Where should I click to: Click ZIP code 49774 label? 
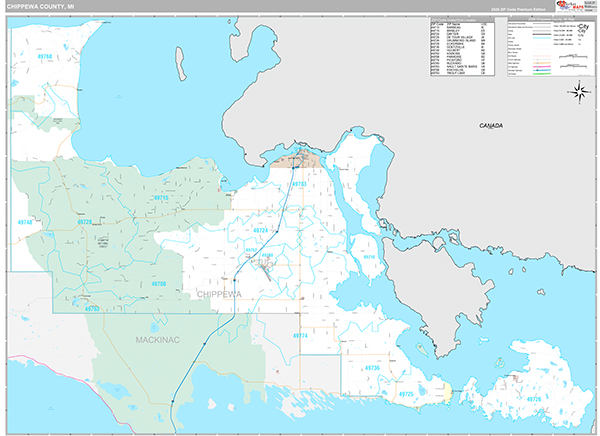[x=300, y=335]
